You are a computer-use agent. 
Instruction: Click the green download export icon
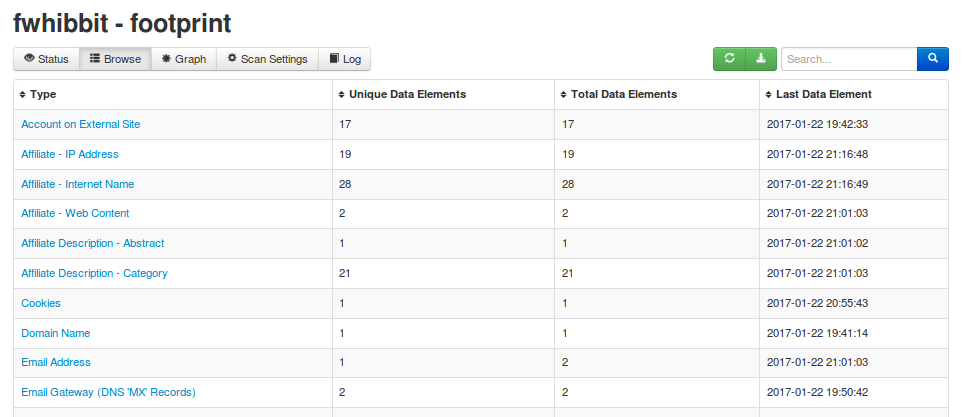[760, 59]
